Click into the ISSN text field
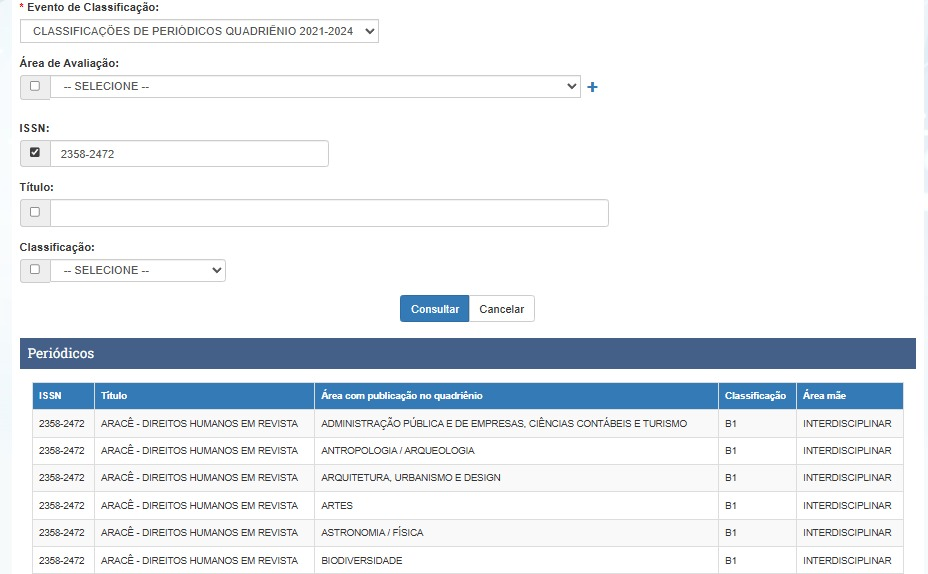 [x=189, y=154]
